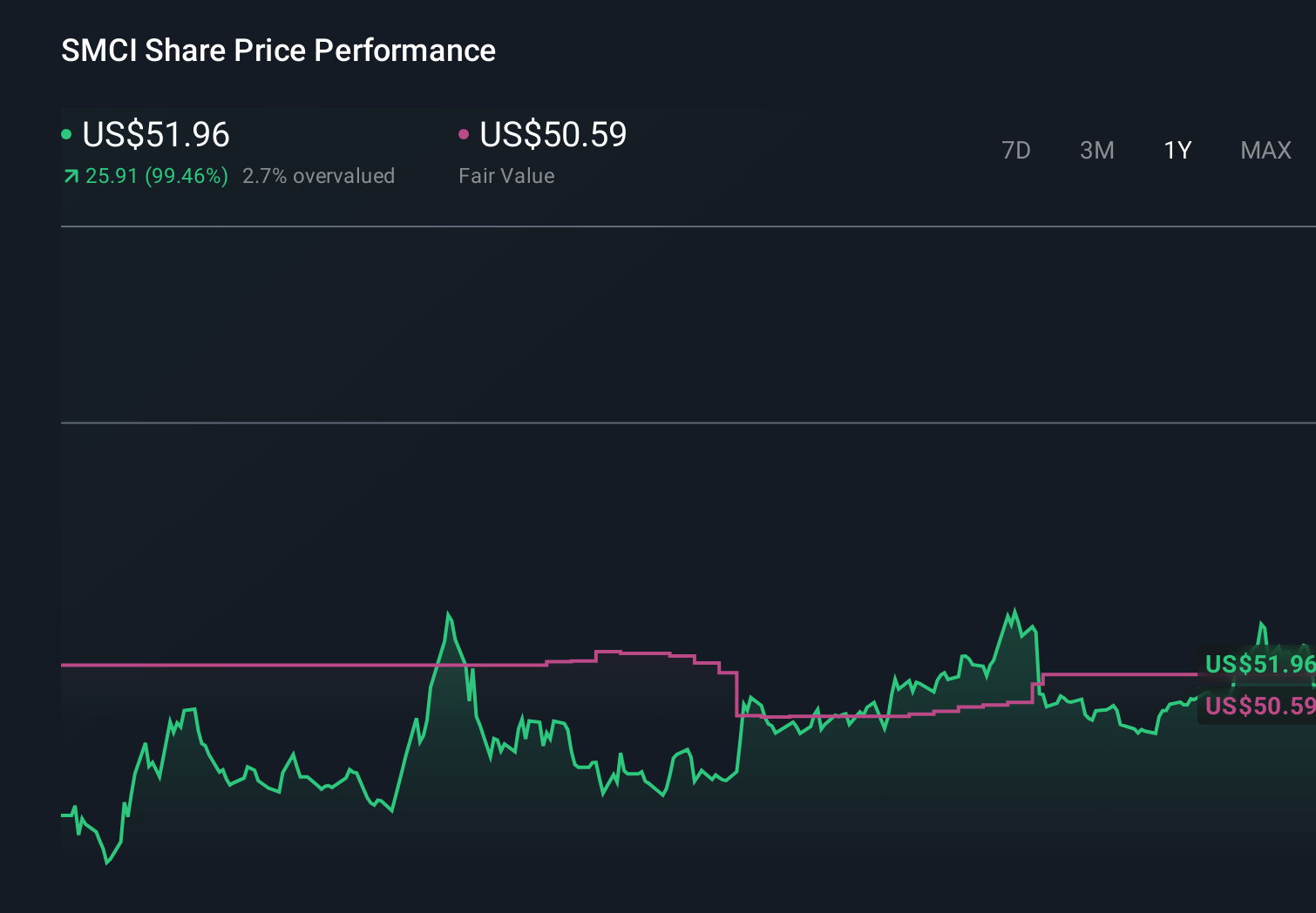Toggle fair value series via pink legend marker
Screen dimensions: 1316x913
click(x=465, y=134)
